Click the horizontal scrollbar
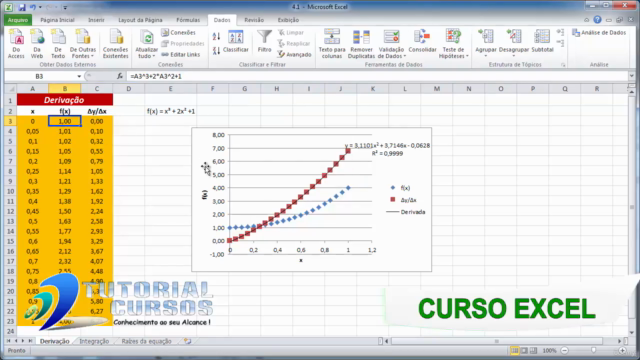 tap(496, 341)
